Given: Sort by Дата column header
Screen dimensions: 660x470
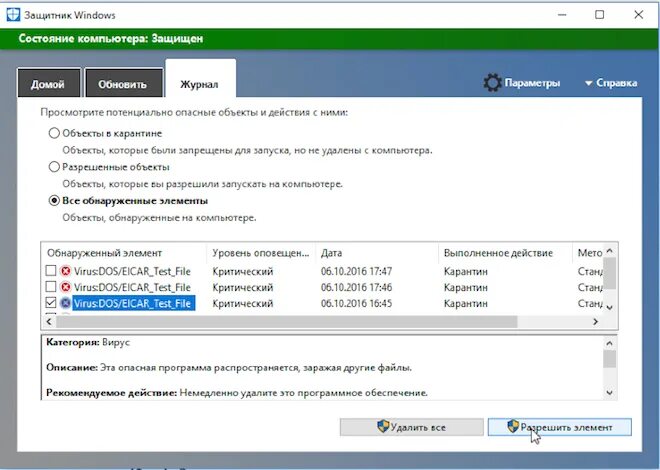Looking at the screenshot, I should tap(377, 253).
